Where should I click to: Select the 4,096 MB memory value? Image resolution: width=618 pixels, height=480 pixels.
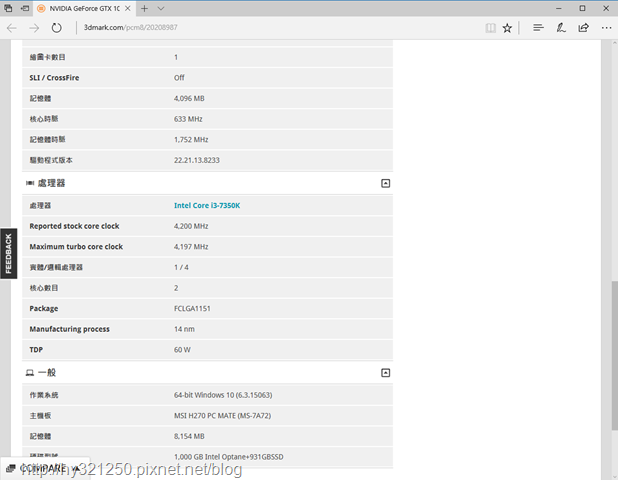tap(189, 99)
